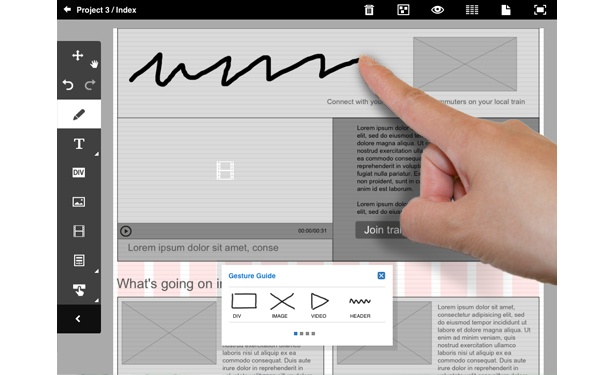
Task: Go to fourth Gesture Guide page dot
Action: pos(313,333)
